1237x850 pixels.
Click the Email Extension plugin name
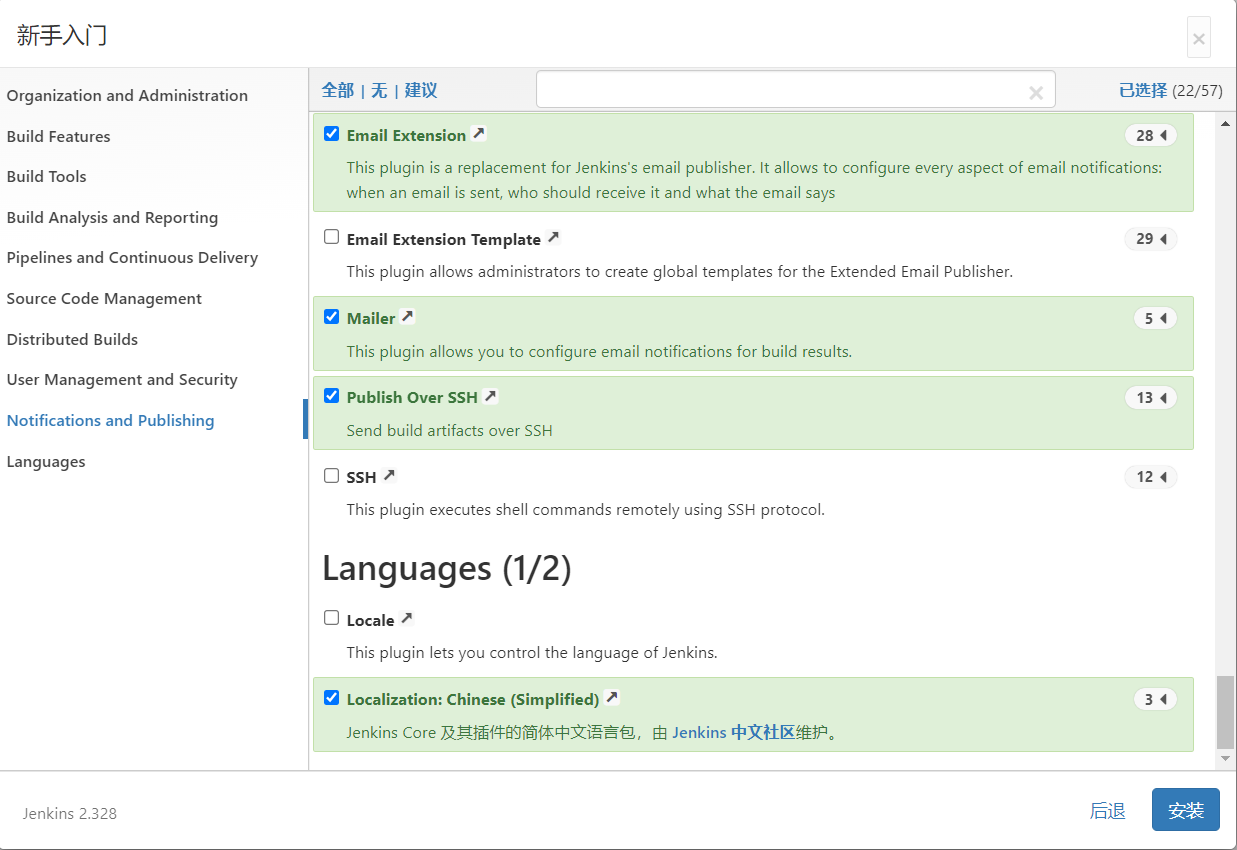pyautogui.click(x=406, y=135)
